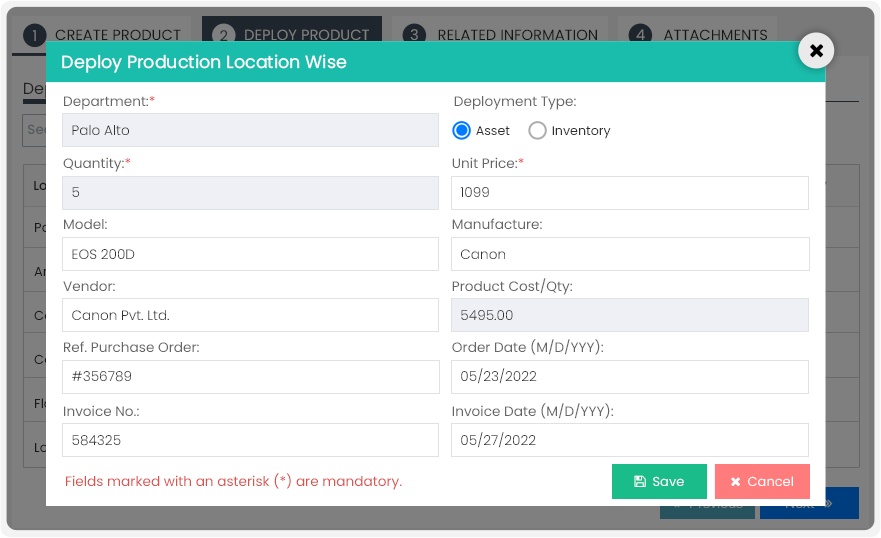The height and width of the screenshot is (538, 881).
Task: Edit the Ref. Purchase Order field
Action: [x=250, y=376]
